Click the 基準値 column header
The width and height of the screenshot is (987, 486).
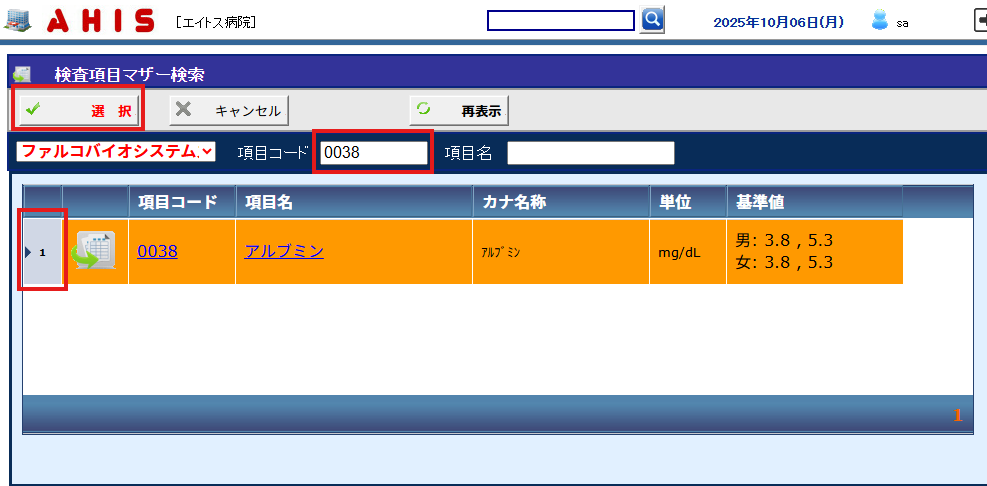tap(760, 202)
